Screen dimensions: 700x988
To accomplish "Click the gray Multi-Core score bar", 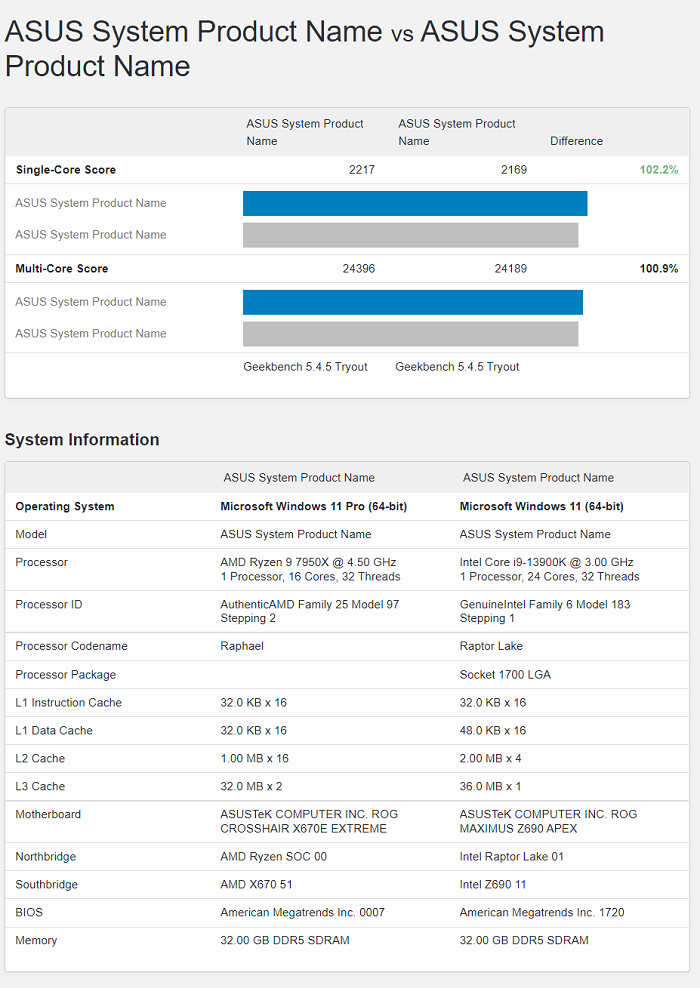I will (410, 334).
